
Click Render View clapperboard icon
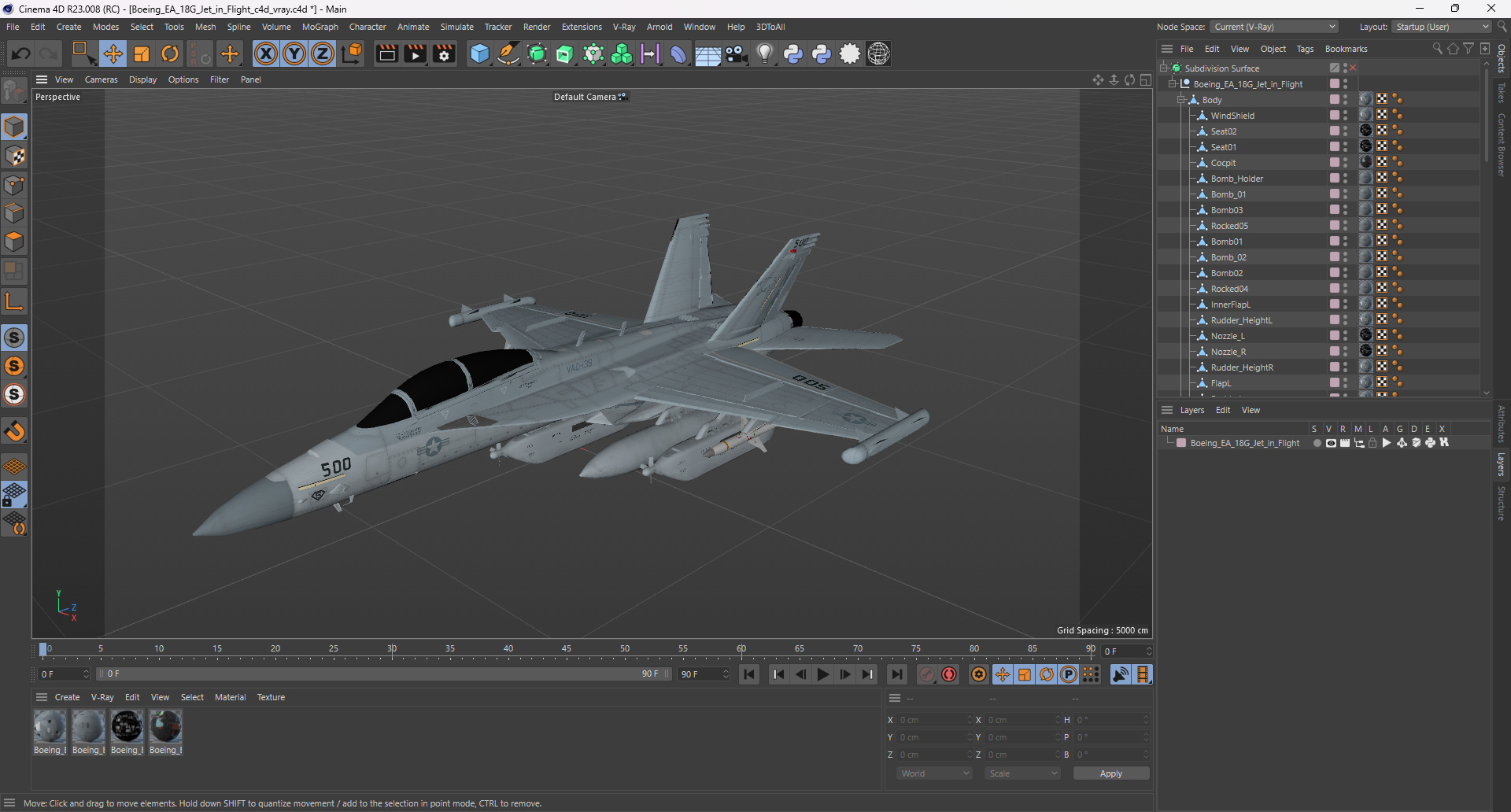click(386, 54)
